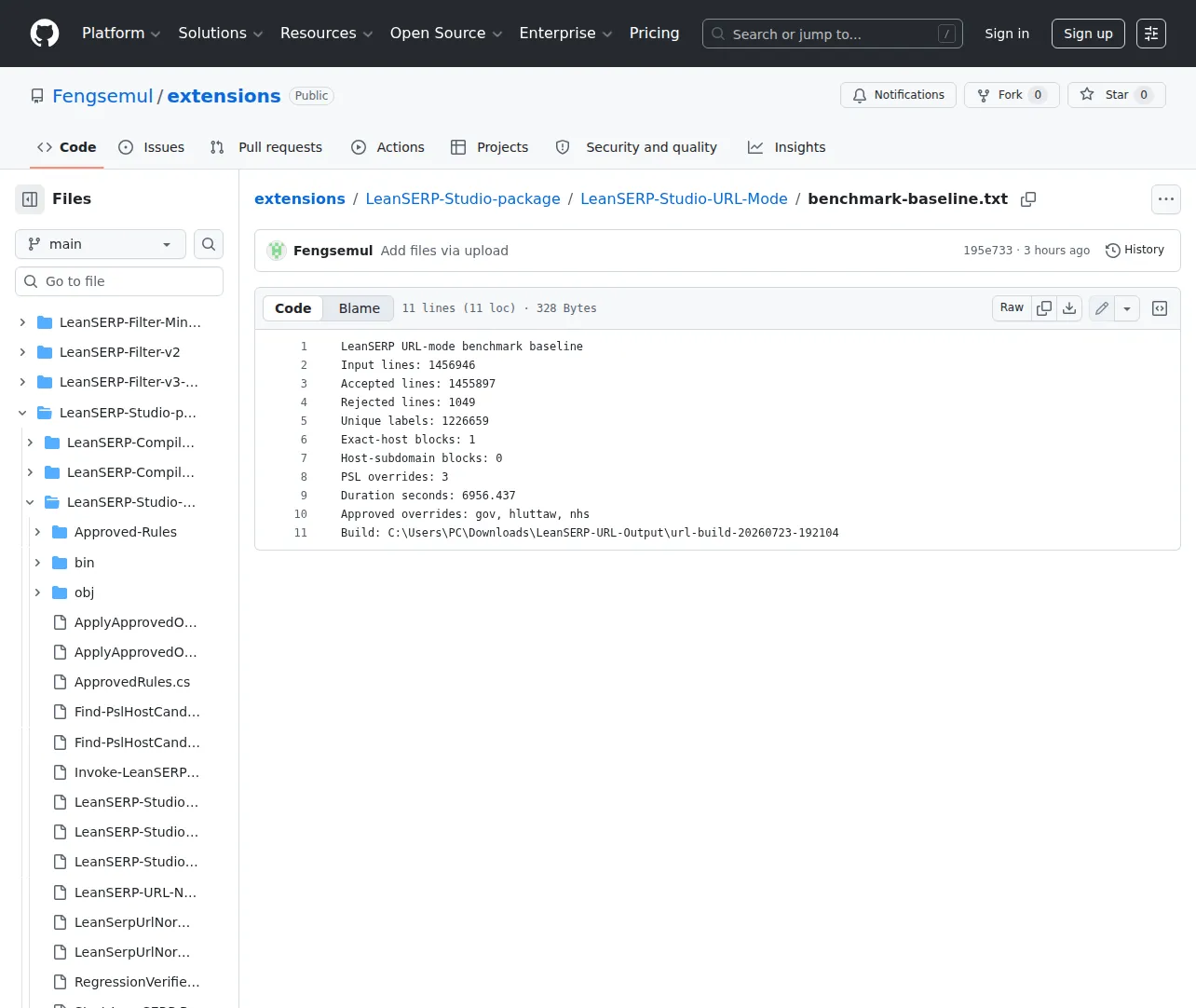Open the symbols panel

coord(1160,308)
